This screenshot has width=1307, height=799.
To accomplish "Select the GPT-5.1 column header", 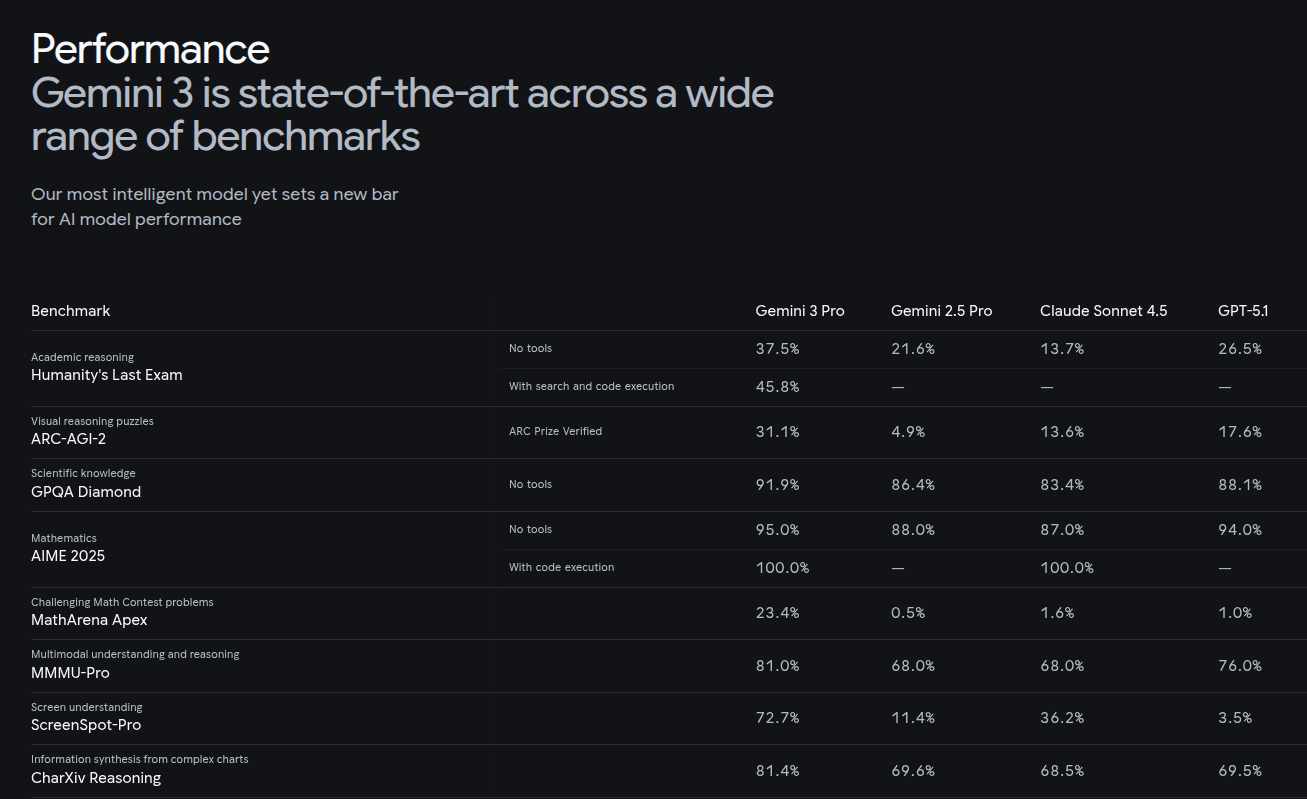I will click(x=1242, y=311).
